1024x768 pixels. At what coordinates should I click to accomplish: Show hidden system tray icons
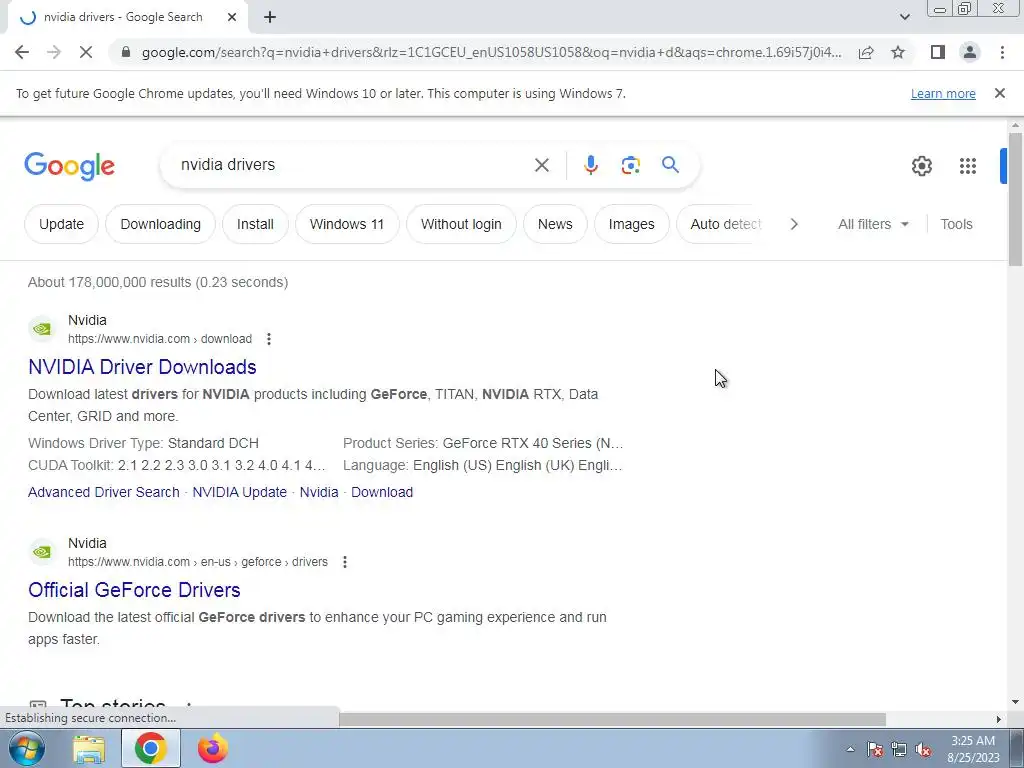850,749
